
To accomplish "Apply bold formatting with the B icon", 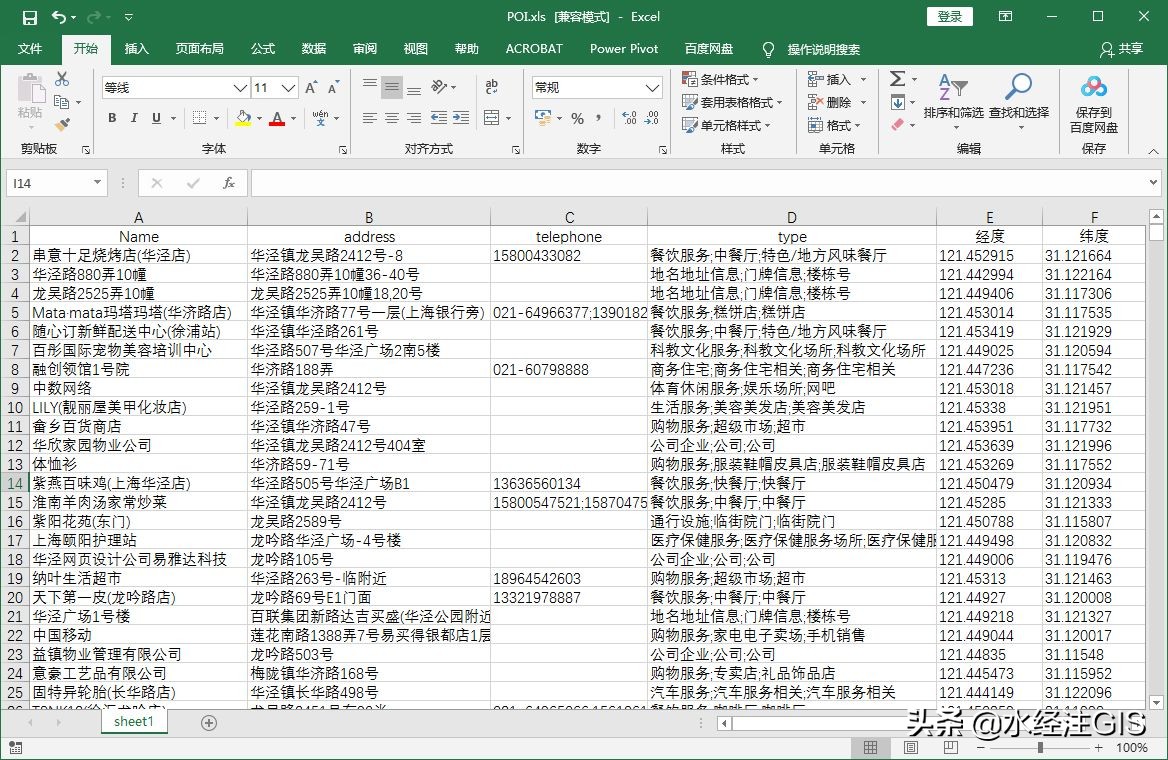I will click(x=112, y=118).
